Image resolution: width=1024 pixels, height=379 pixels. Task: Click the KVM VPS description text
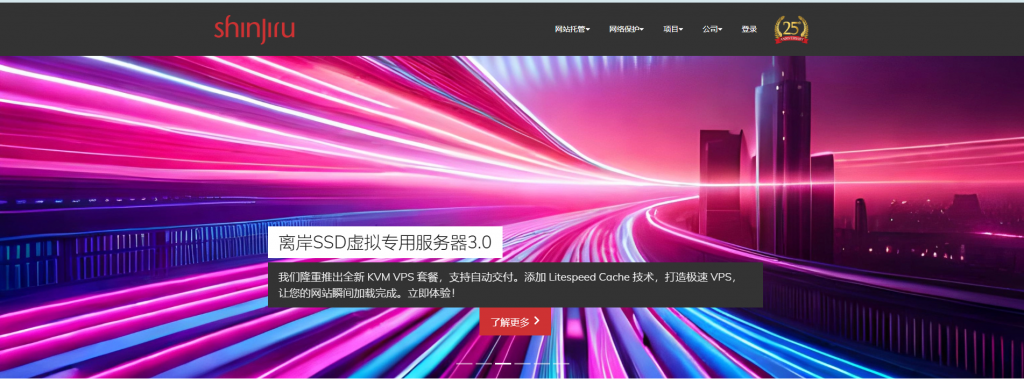515,285
